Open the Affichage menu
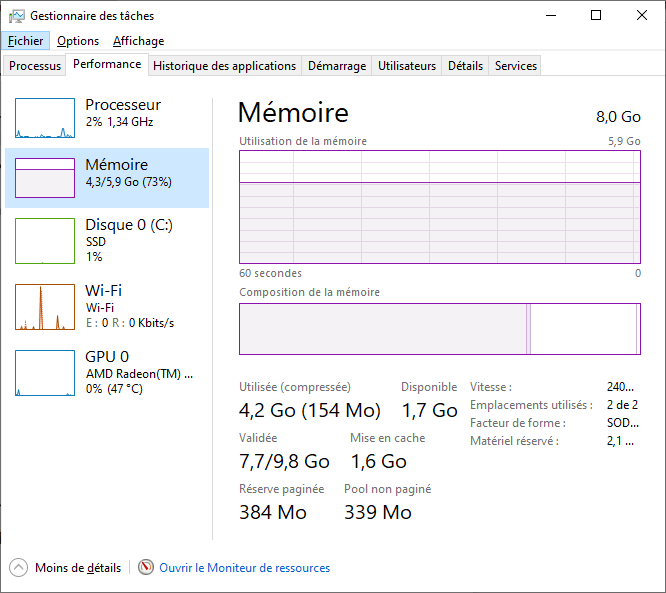The image size is (666, 593). pos(138,41)
